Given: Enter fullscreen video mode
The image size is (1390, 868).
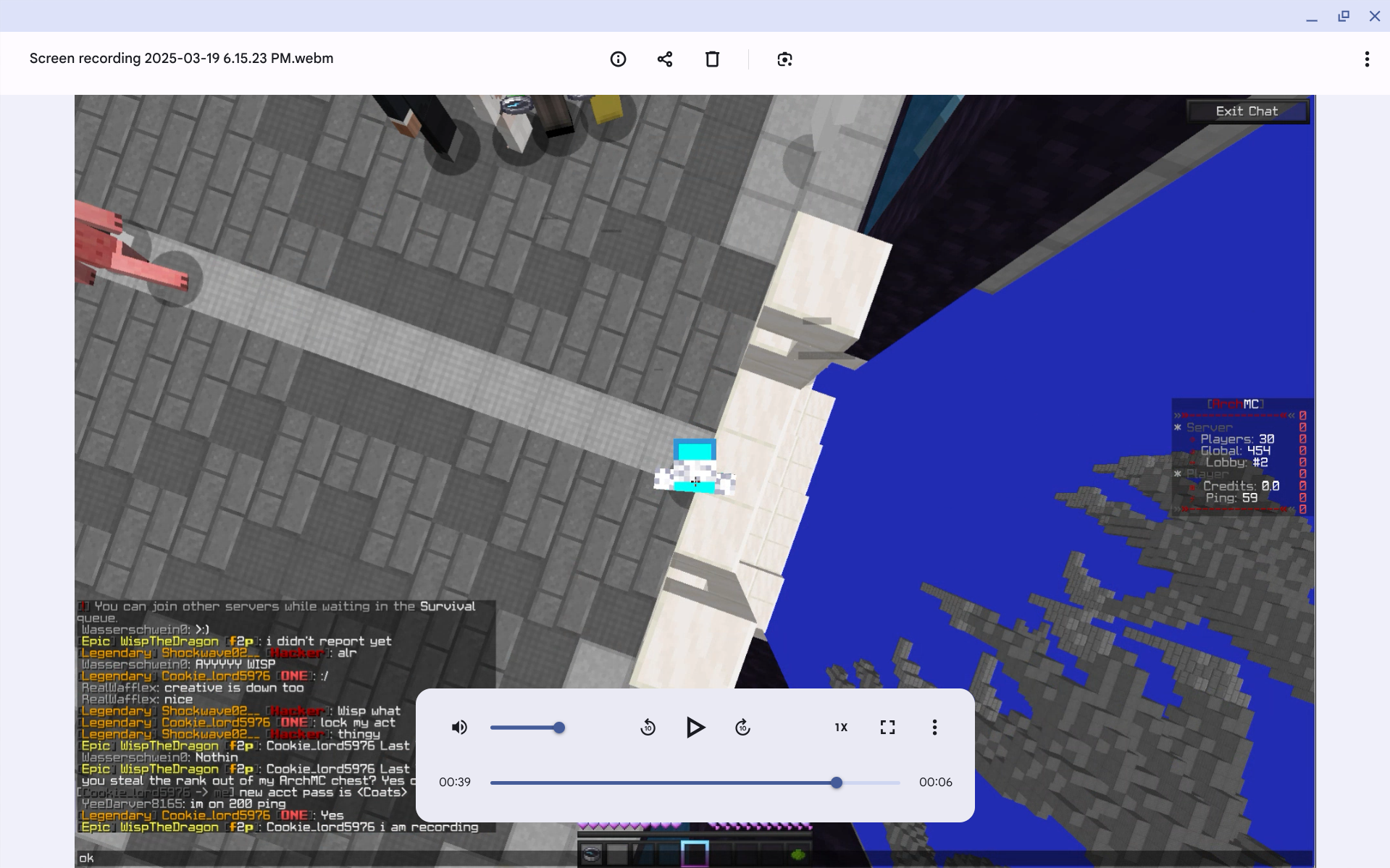Looking at the screenshot, I should [888, 728].
